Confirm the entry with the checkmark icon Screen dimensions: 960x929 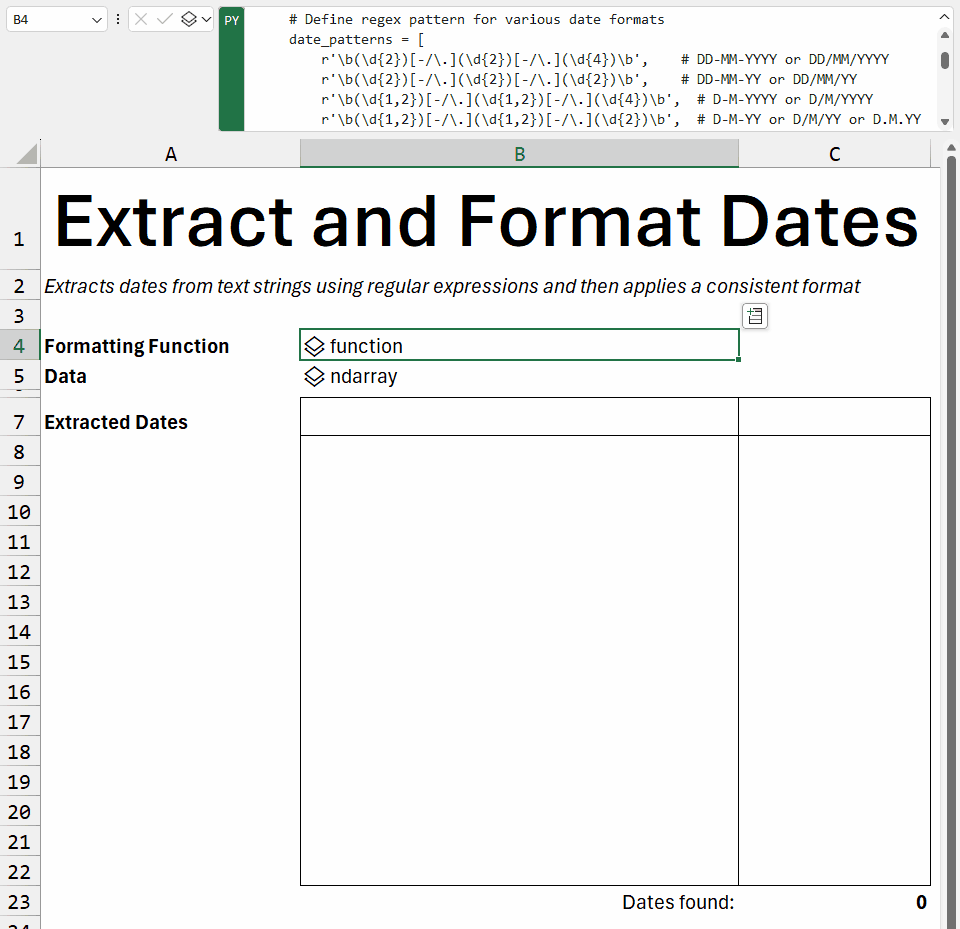166,19
